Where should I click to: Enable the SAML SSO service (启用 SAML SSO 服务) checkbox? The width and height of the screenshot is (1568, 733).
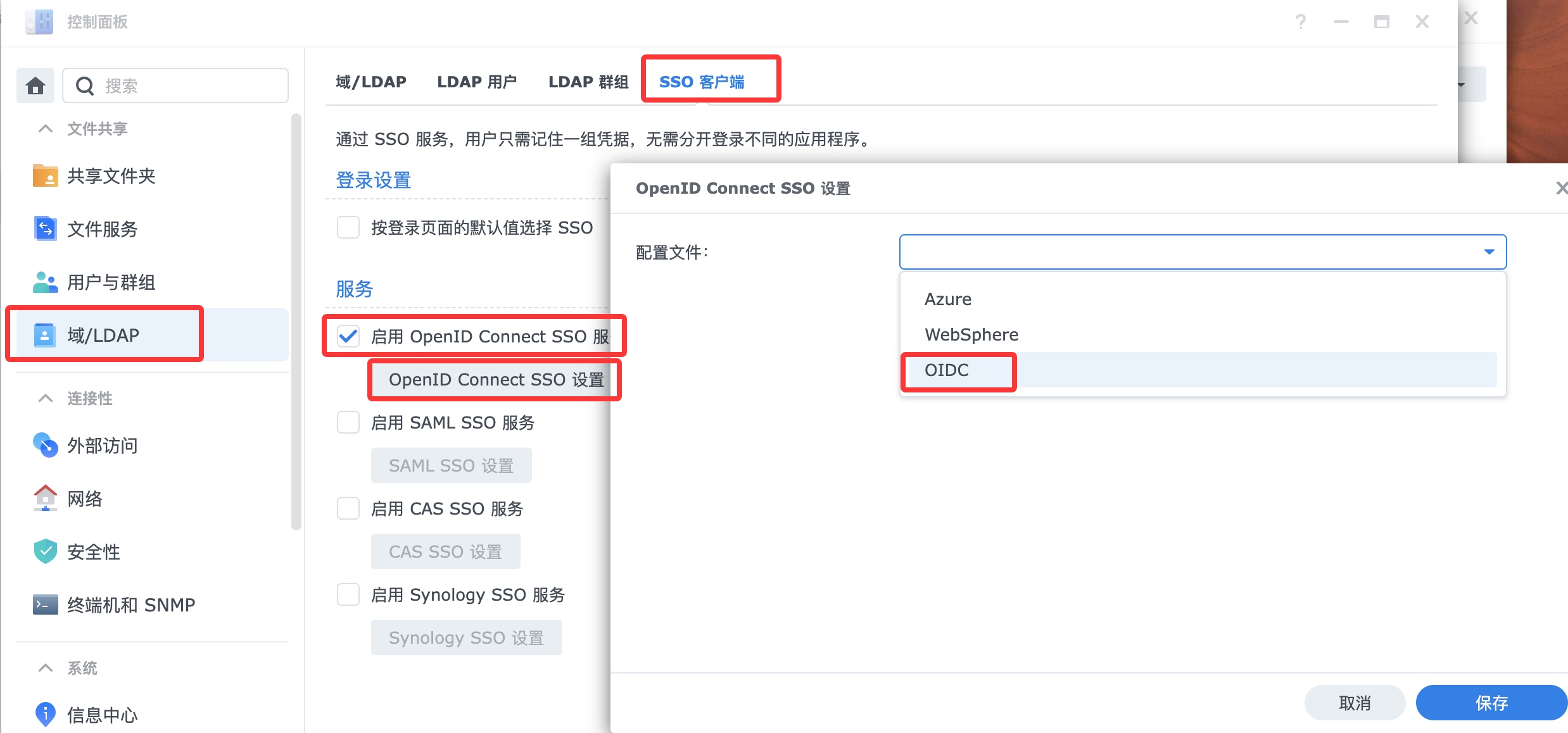[348, 422]
